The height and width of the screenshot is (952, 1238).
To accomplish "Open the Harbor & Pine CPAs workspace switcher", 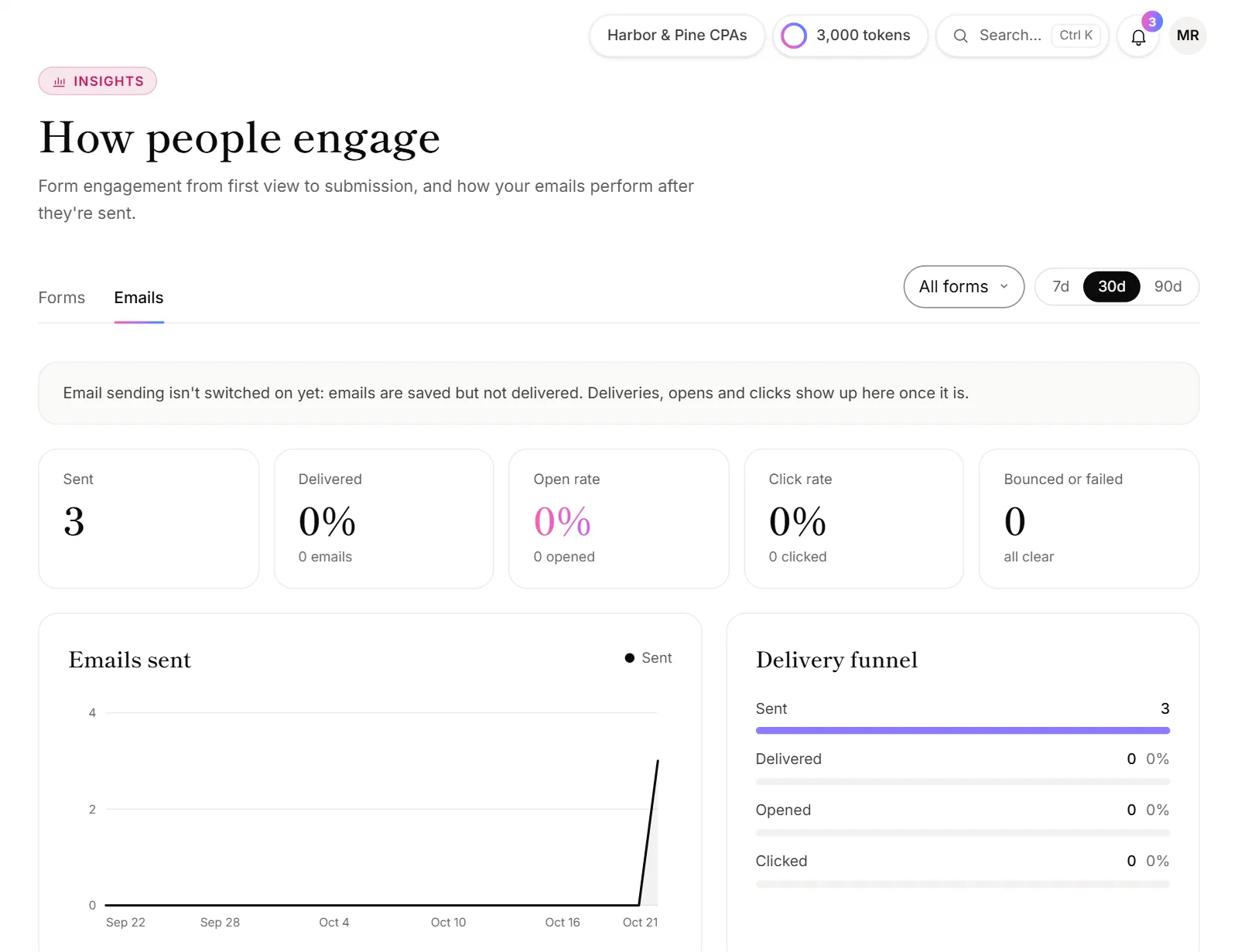I will pyautogui.click(x=677, y=36).
